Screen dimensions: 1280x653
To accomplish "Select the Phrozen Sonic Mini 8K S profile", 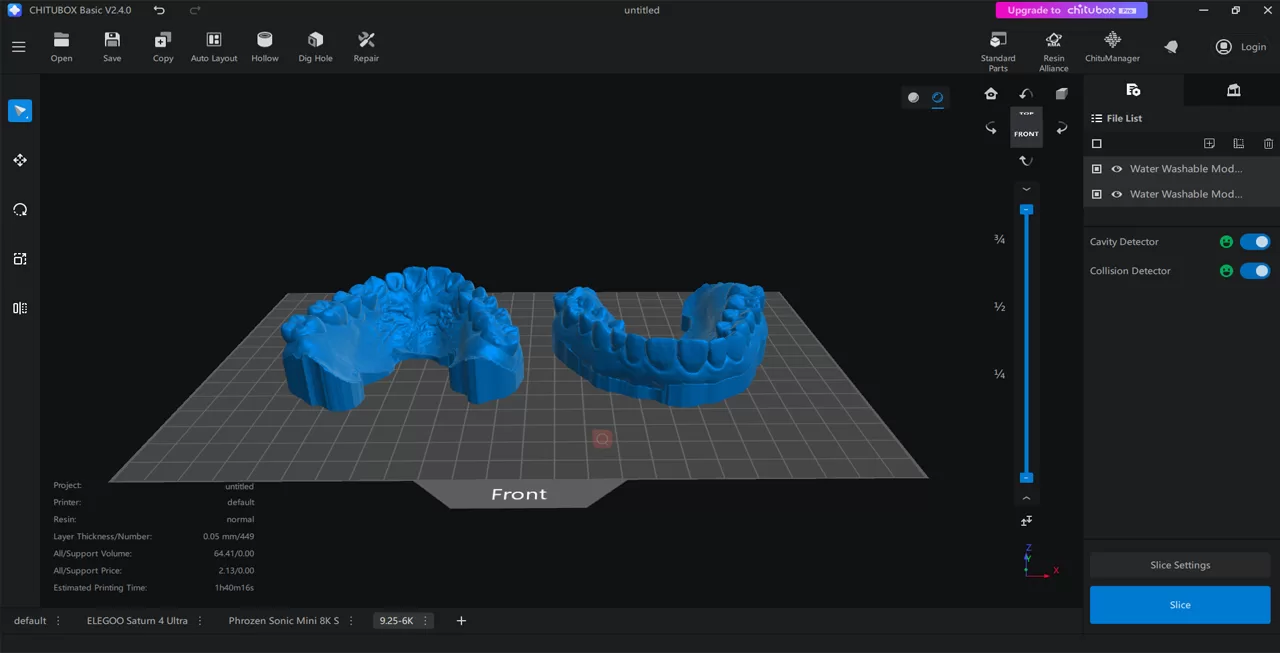I will [x=283, y=620].
